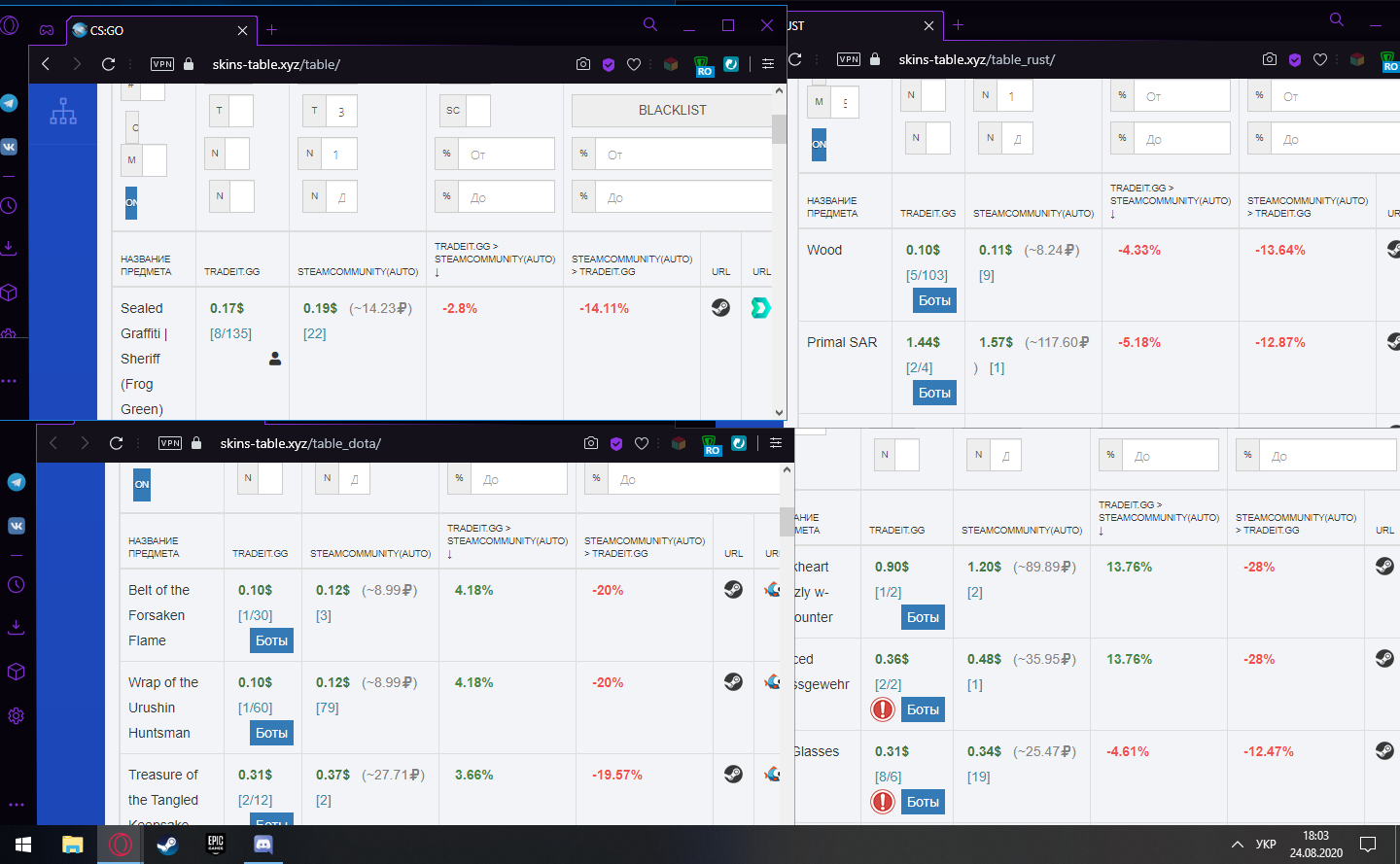Toggle the ON switch in the Dota table
The image size is (1400, 864).
[142, 484]
